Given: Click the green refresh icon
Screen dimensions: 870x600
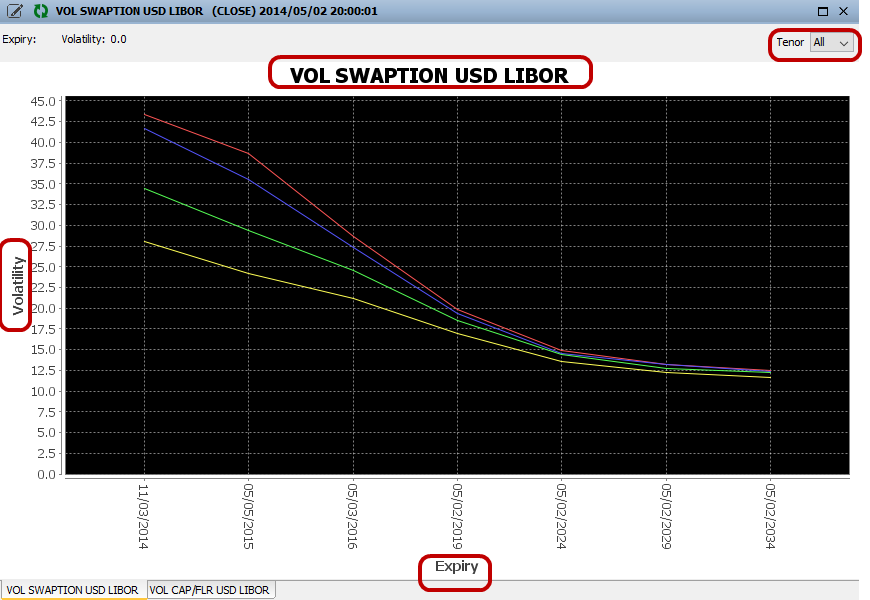Looking at the screenshot, I should pos(41,11).
